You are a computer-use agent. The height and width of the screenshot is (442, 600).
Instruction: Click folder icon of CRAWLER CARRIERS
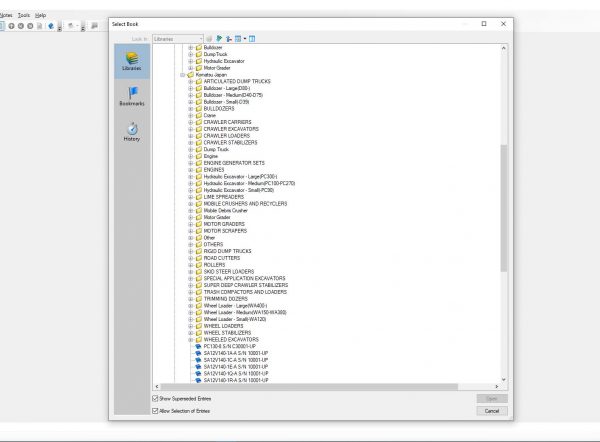199,122
